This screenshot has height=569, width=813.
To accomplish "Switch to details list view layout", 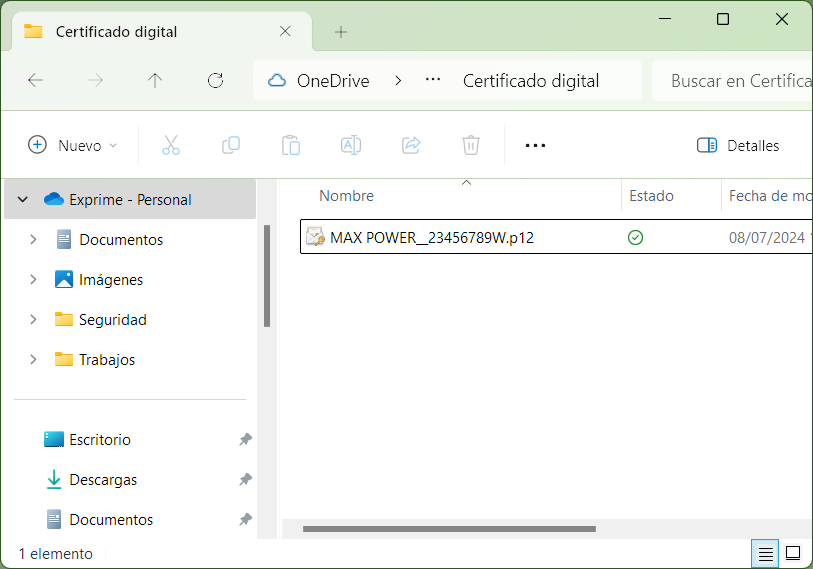I will coord(766,553).
